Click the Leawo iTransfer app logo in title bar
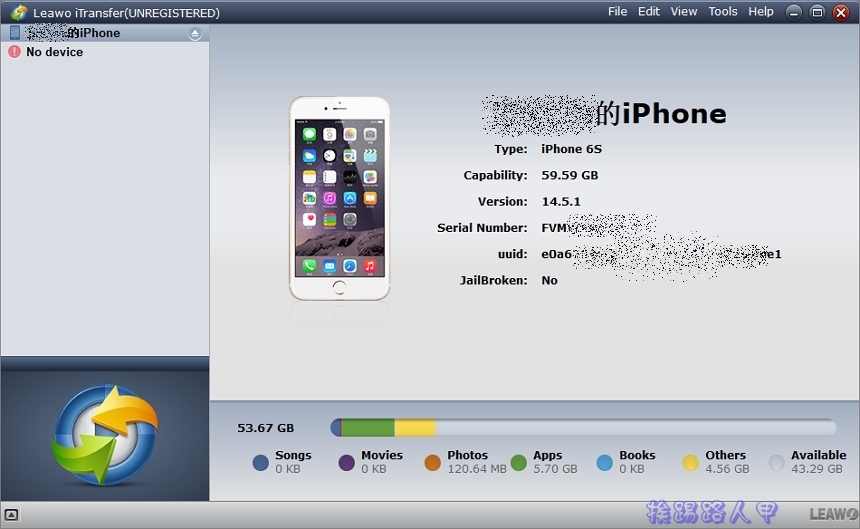This screenshot has width=860, height=529. pos(18,12)
